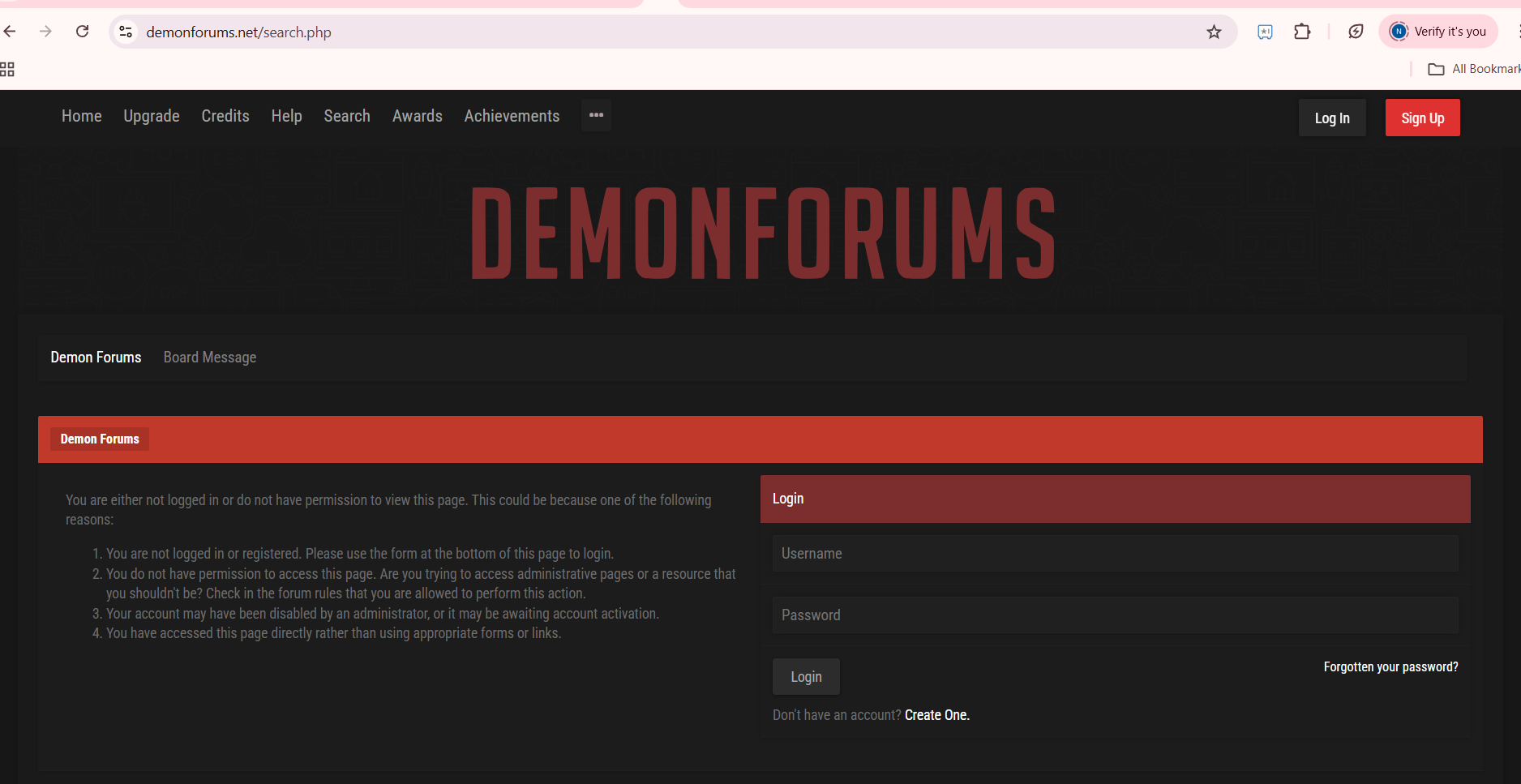
Task: Click Demon Forums label in red header bar
Action: click(x=100, y=439)
